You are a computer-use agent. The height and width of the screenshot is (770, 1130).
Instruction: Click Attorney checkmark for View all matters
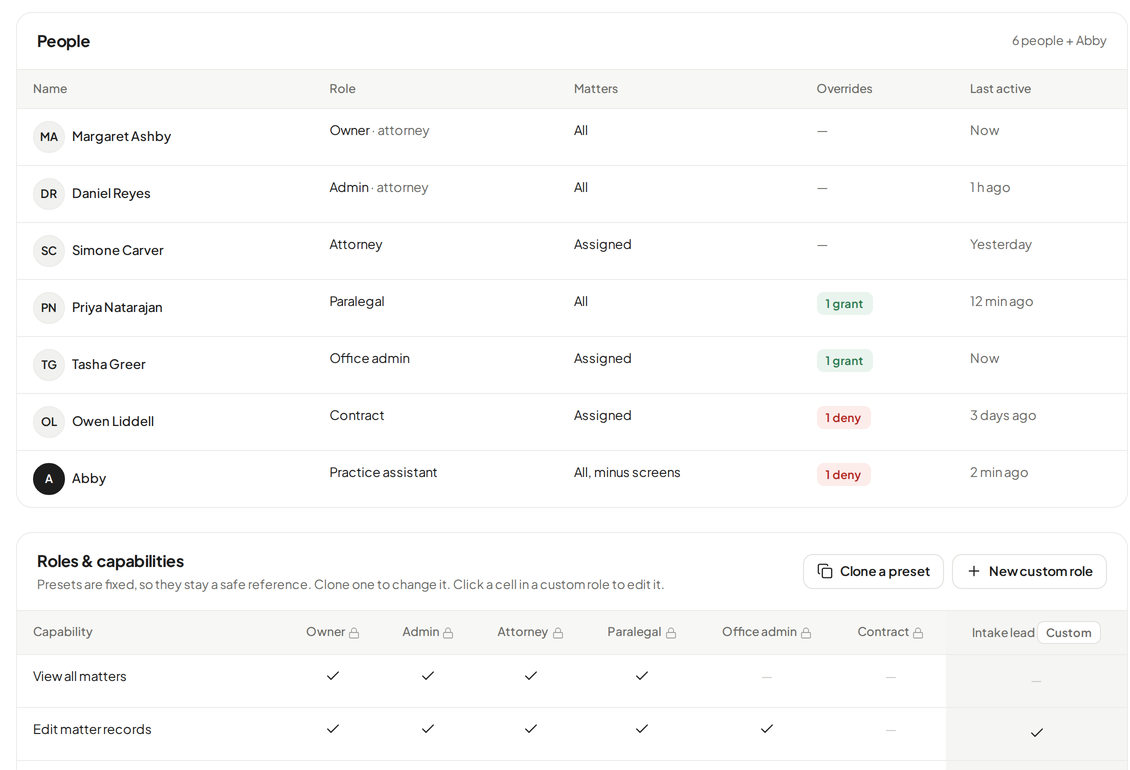coord(531,676)
